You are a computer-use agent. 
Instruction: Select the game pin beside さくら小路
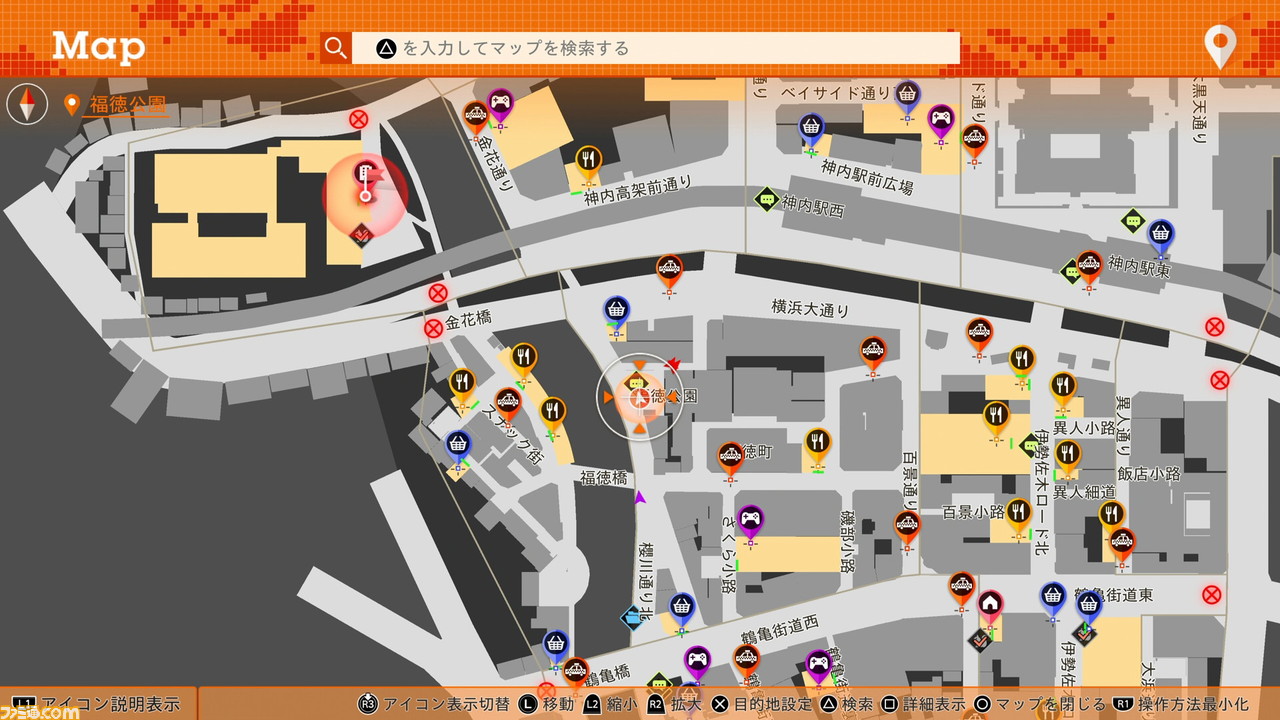coord(750,523)
